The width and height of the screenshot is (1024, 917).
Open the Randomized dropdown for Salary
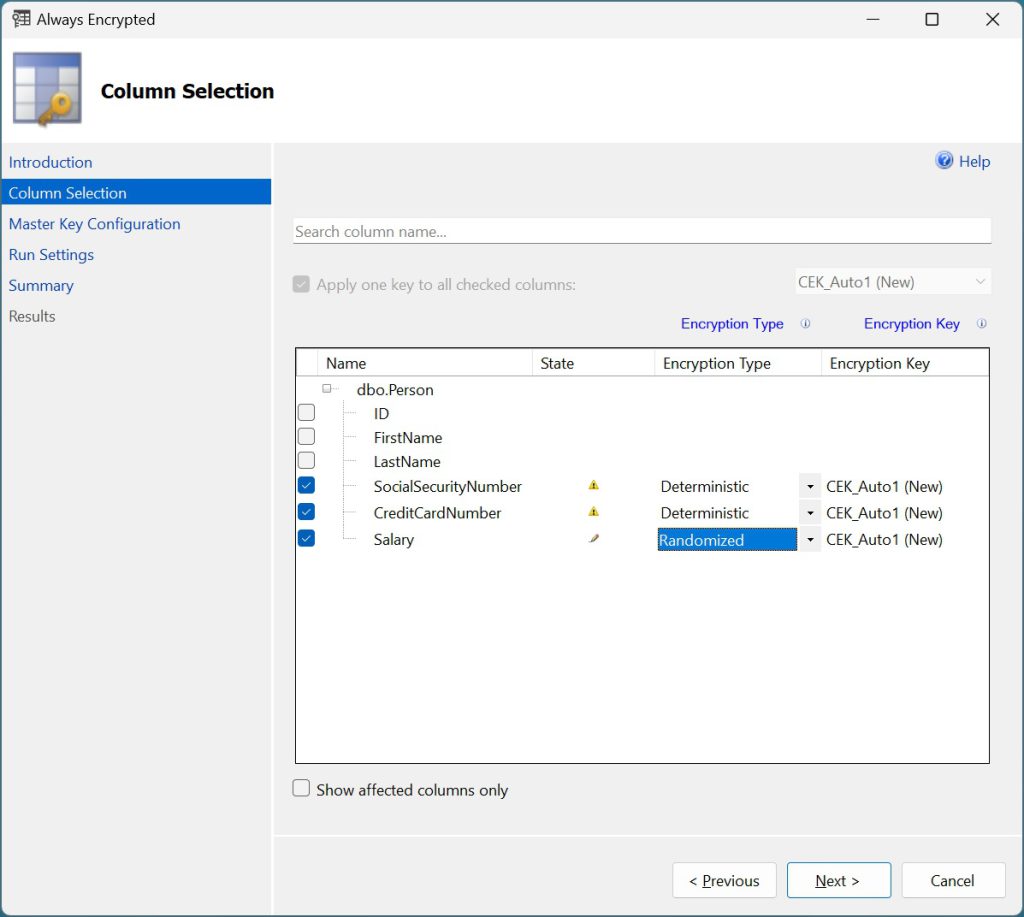click(x=808, y=540)
